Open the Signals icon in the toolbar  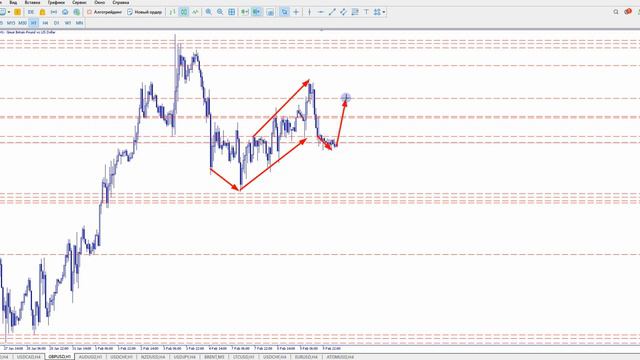point(53,12)
